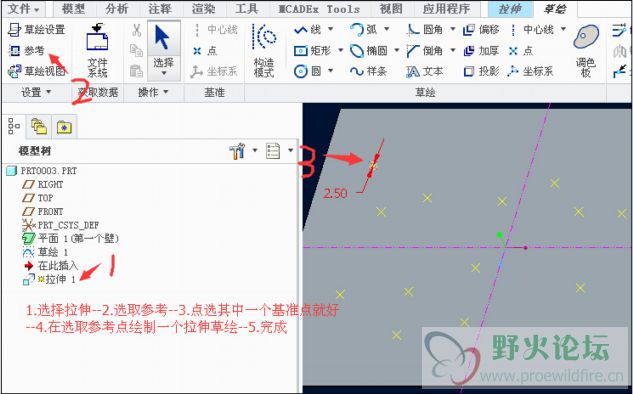Expand the 椭圆 dropdown arrow
Viewport: 633px width, 394px height.
pyautogui.click(x=396, y=50)
